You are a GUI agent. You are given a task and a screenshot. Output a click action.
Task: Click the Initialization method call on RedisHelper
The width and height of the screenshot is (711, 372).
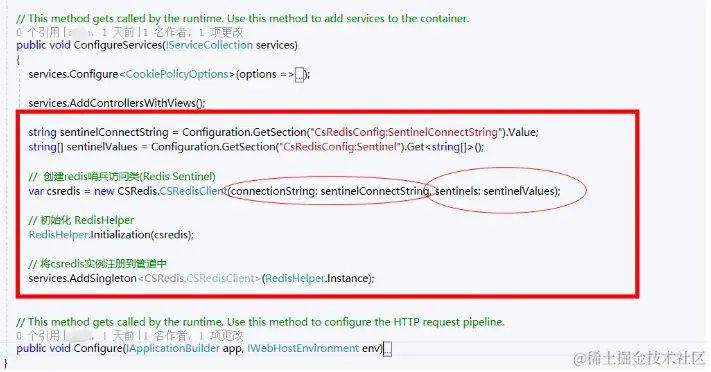click(x=121, y=235)
